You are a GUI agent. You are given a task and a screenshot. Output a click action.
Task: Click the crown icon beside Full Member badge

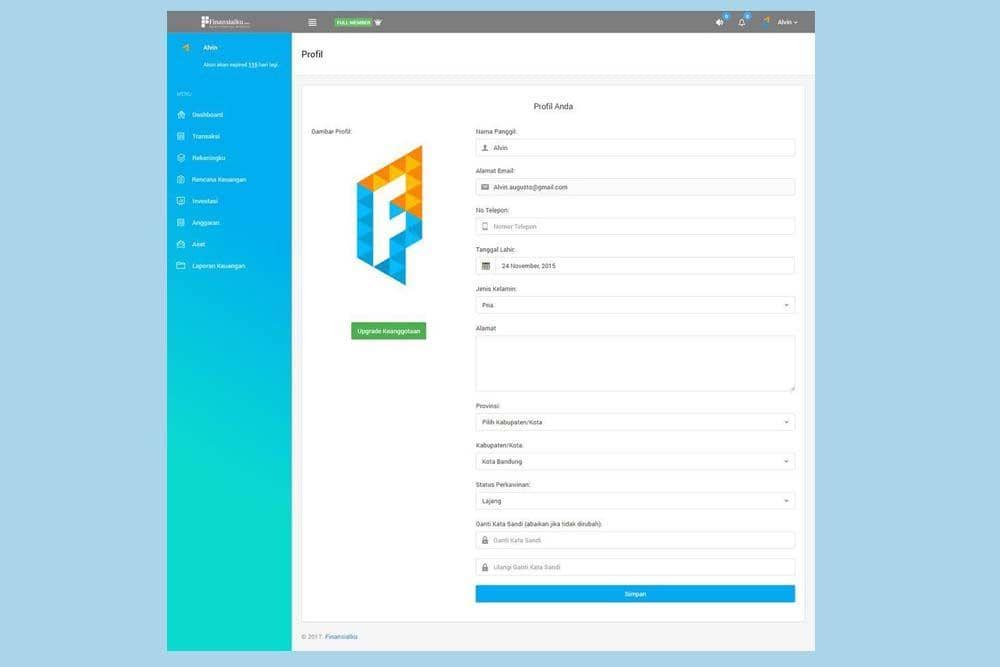[378, 22]
